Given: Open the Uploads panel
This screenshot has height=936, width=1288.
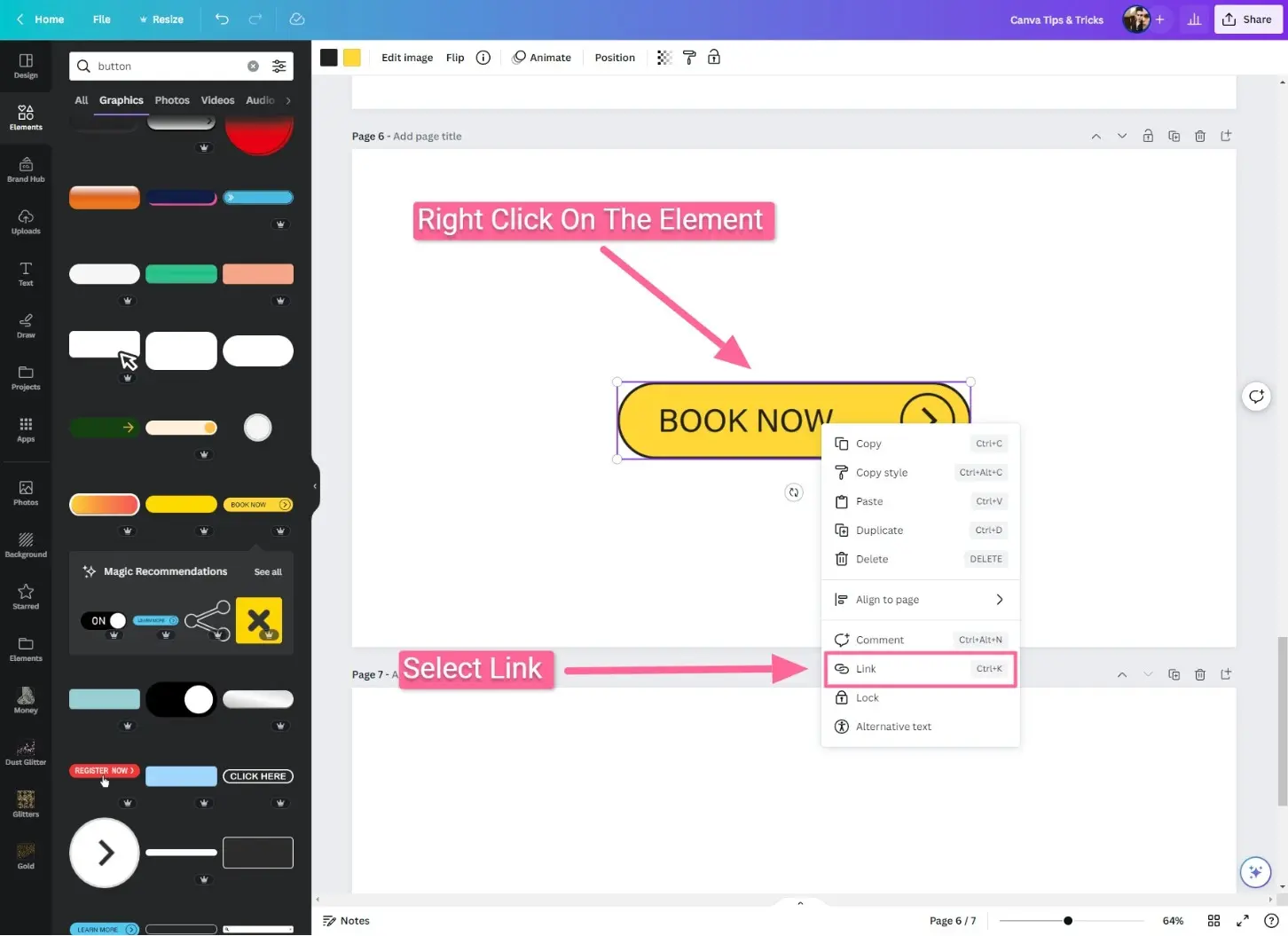Looking at the screenshot, I should (x=26, y=222).
